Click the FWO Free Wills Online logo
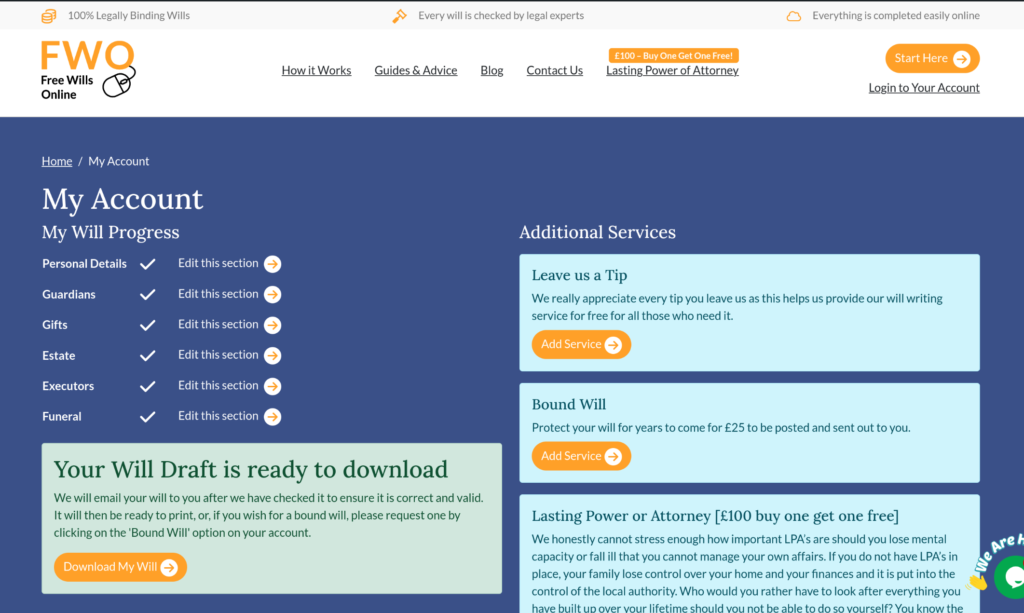Image resolution: width=1024 pixels, height=613 pixels. coord(87,70)
